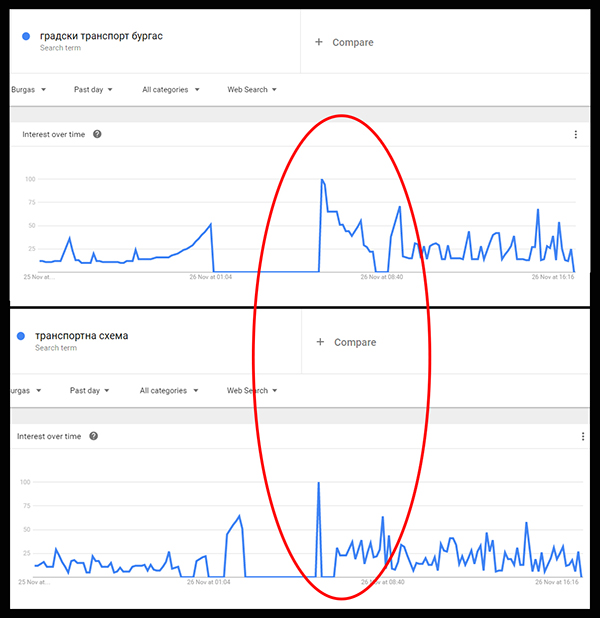
Task: Click the blue dot beside транспортна схема
Action: 21,336
